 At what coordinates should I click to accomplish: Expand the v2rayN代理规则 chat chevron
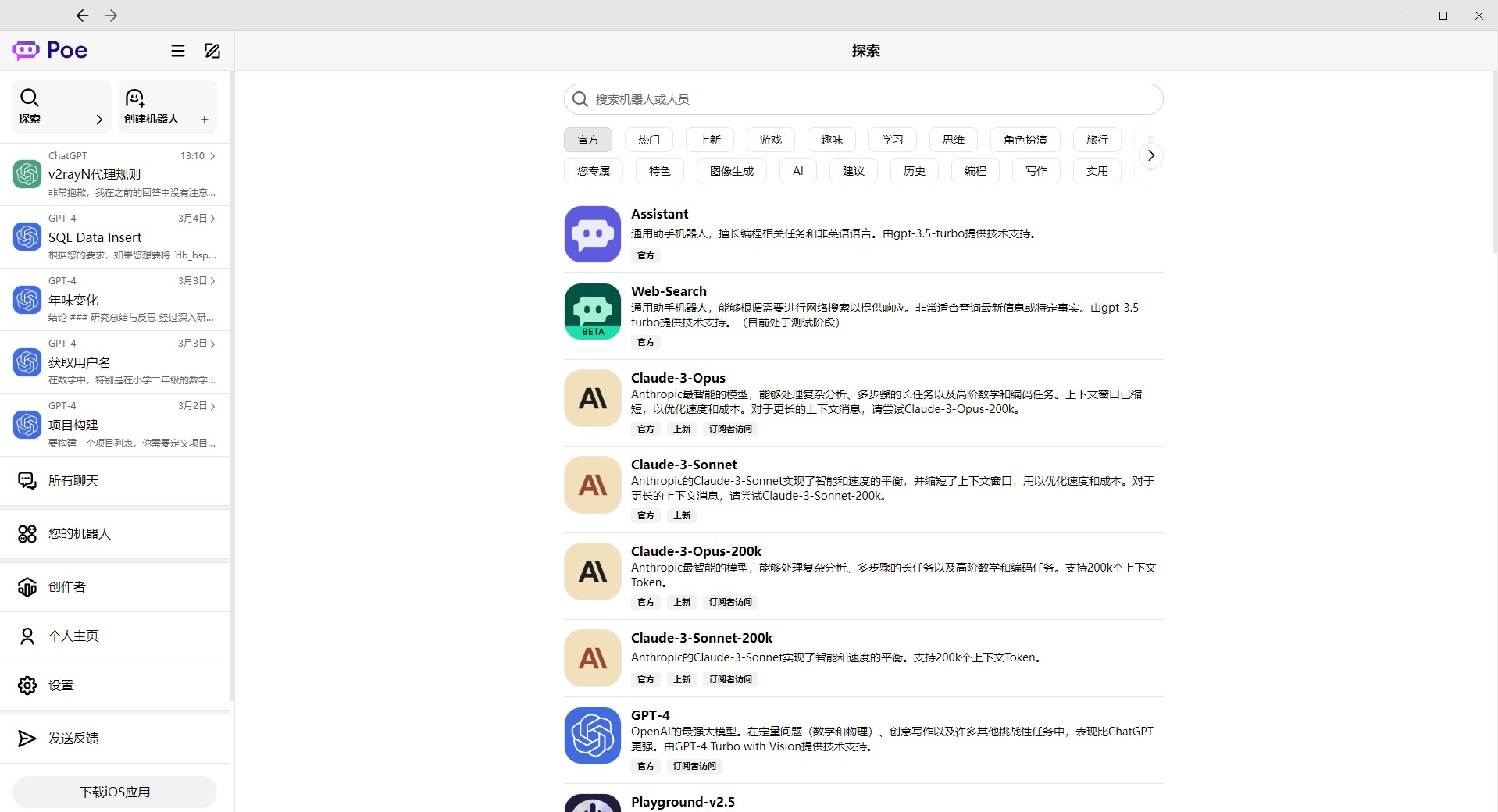point(212,156)
